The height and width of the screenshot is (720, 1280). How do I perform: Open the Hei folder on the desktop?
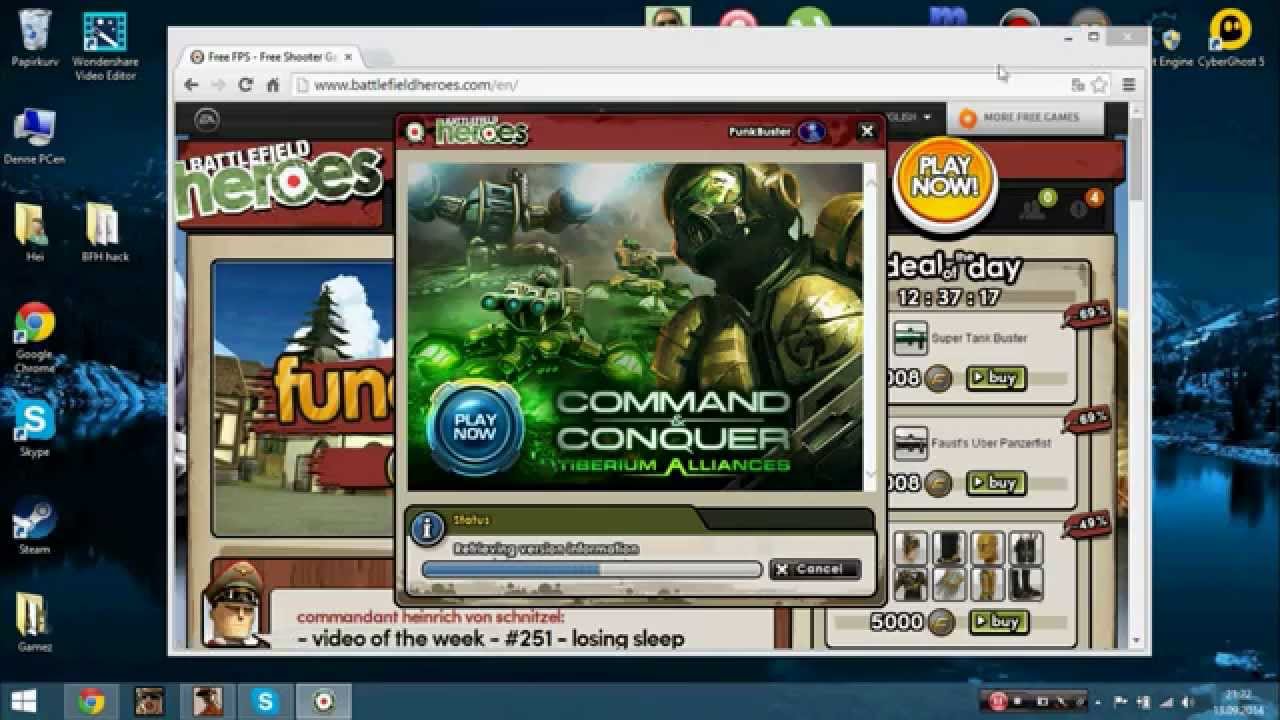[33, 232]
